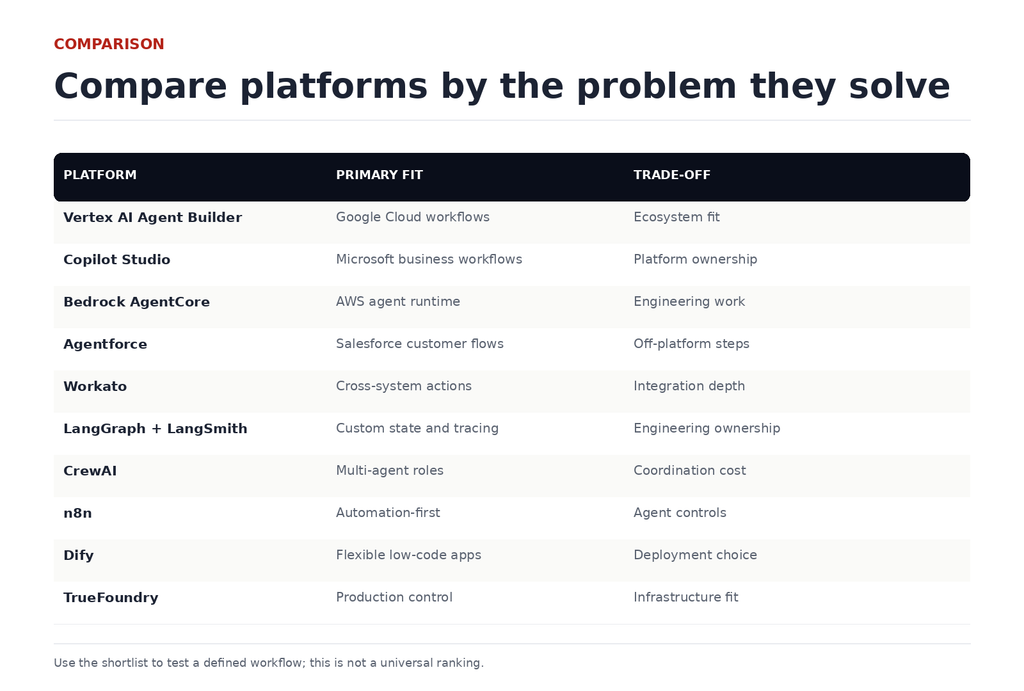The image size is (1024, 691).
Task: Click the Bedrock AgentCore platform name
Action: (136, 302)
